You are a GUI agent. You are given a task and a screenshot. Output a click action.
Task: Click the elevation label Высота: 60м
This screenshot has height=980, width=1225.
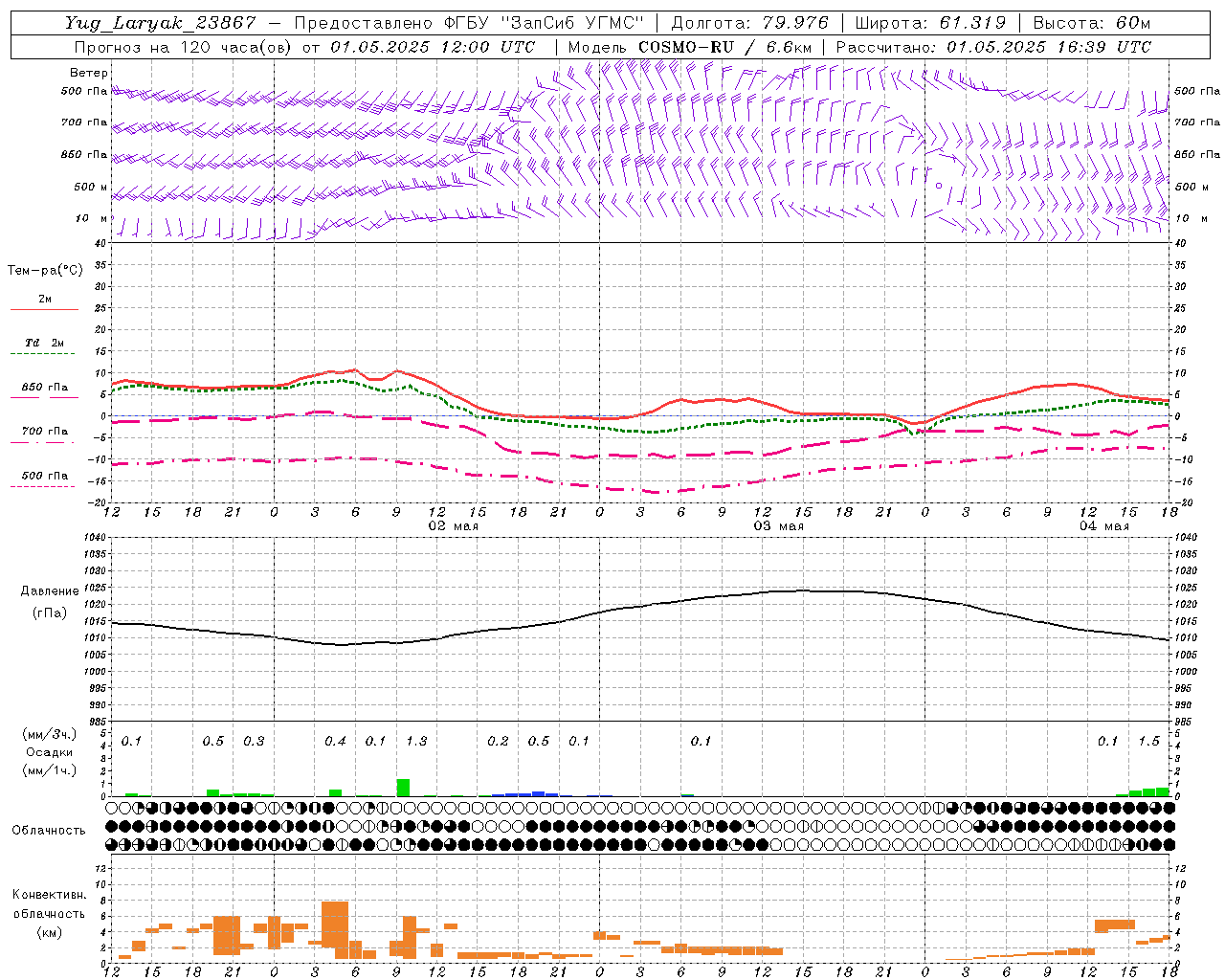(x=1091, y=23)
